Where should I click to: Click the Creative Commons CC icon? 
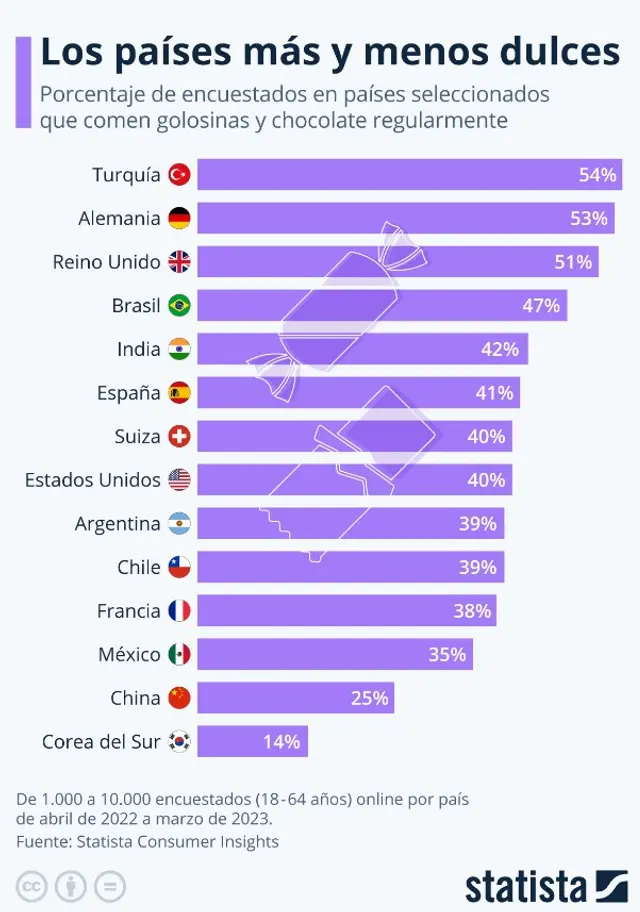point(32,886)
